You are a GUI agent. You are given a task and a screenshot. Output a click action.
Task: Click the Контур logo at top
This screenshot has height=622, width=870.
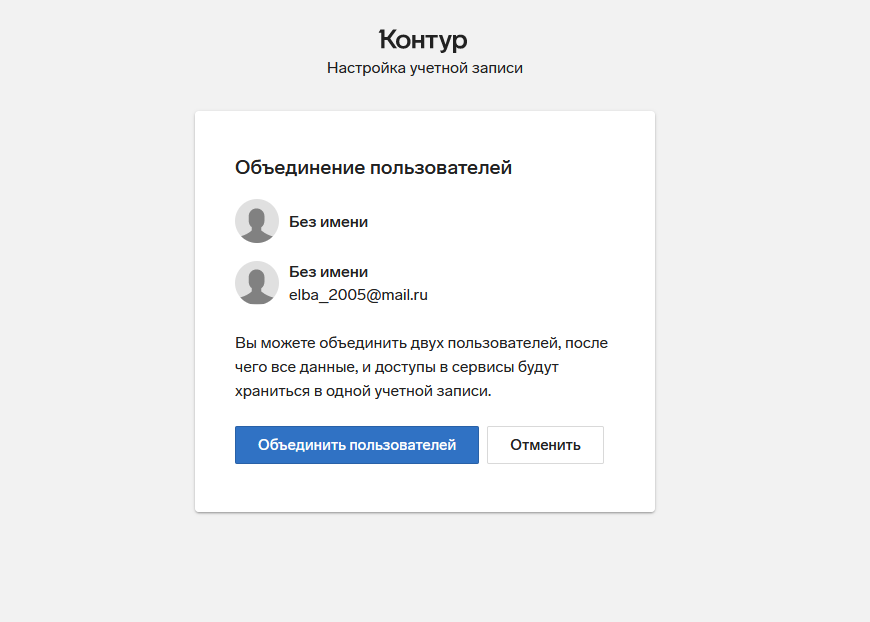[423, 40]
